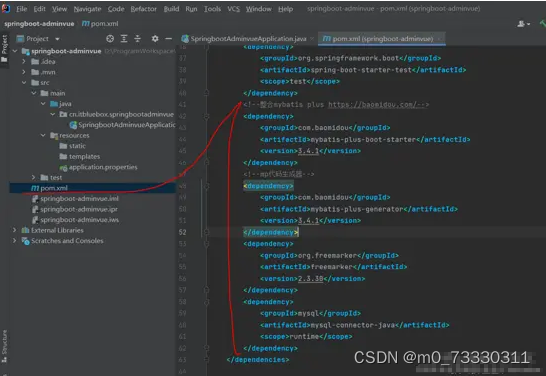Open the View menu

click(x=60, y=9)
